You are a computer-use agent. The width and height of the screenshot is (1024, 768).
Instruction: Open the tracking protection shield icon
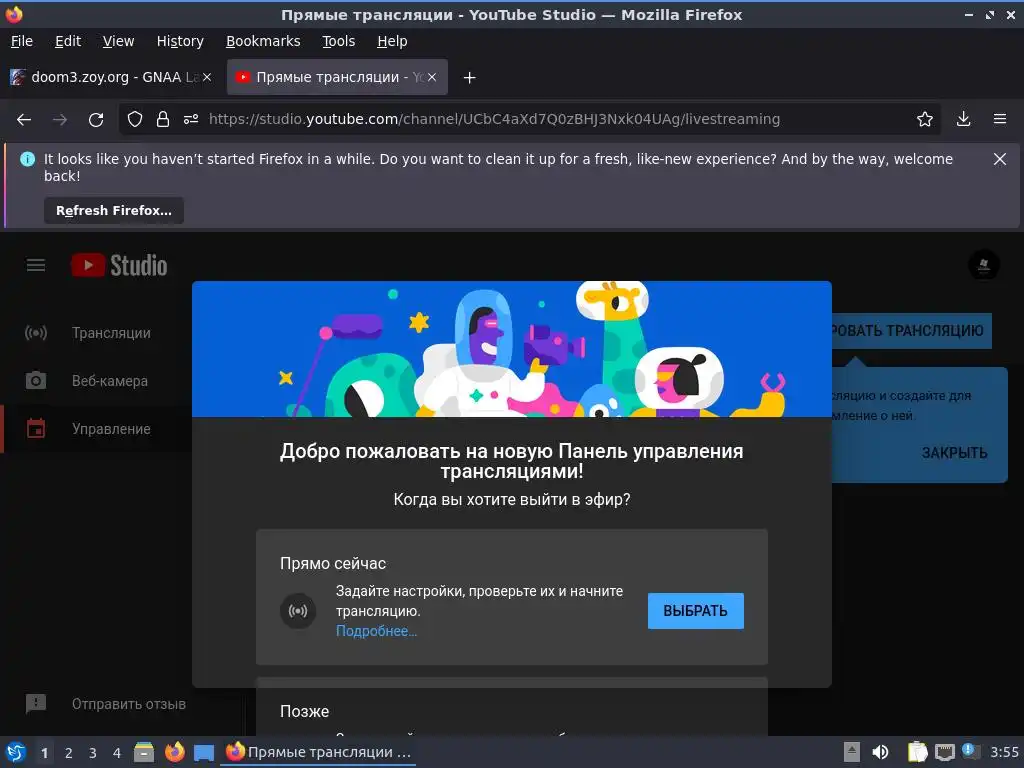(135, 120)
